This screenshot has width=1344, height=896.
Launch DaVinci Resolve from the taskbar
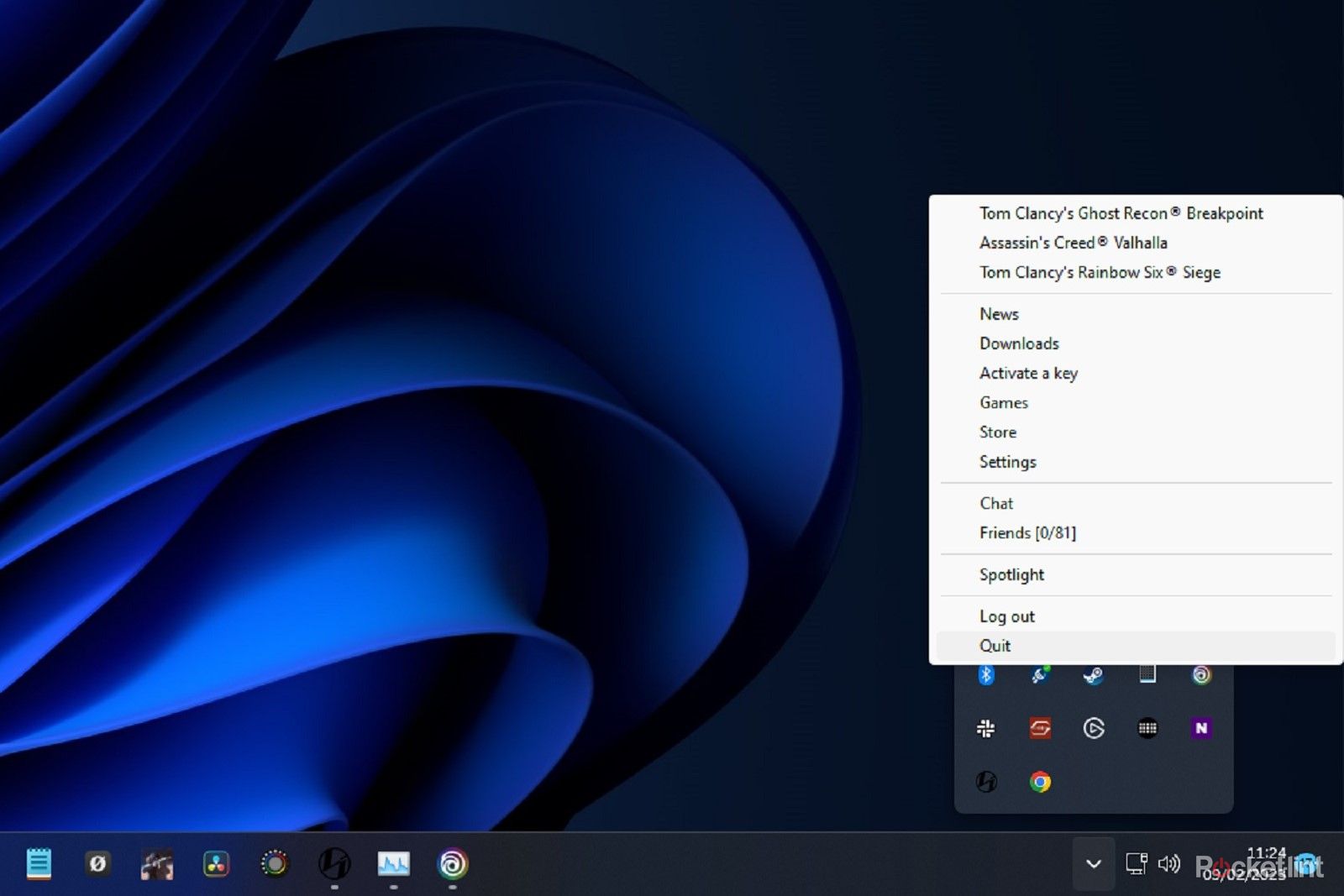[x=216, y=863]
